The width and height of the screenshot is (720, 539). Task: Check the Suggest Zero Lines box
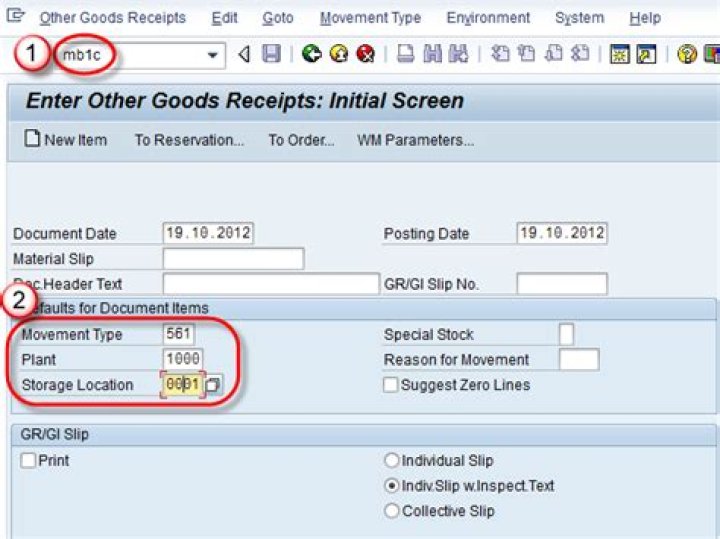click(390, 385)
